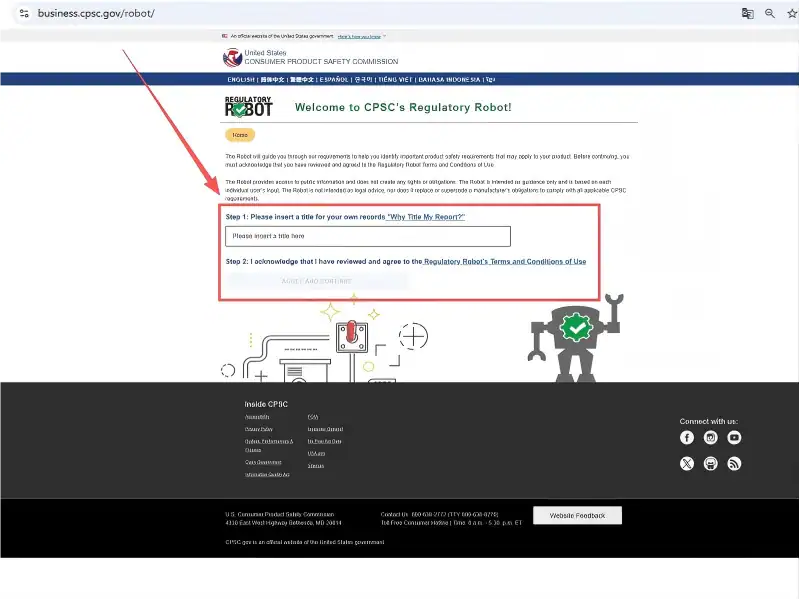This screenshot has height=600, width=800.
Task: Click the "Welcome to CPSC's Regulatory Robot!" heading
Action: point(403,107)
